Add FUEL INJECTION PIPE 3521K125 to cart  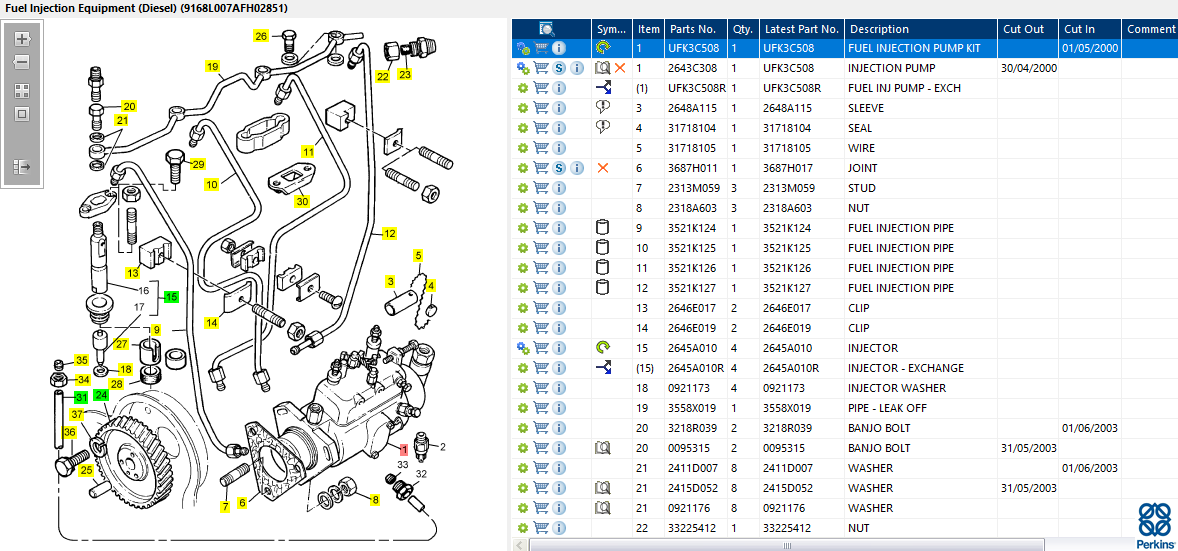pyautogui.click(x=541, y=248)
